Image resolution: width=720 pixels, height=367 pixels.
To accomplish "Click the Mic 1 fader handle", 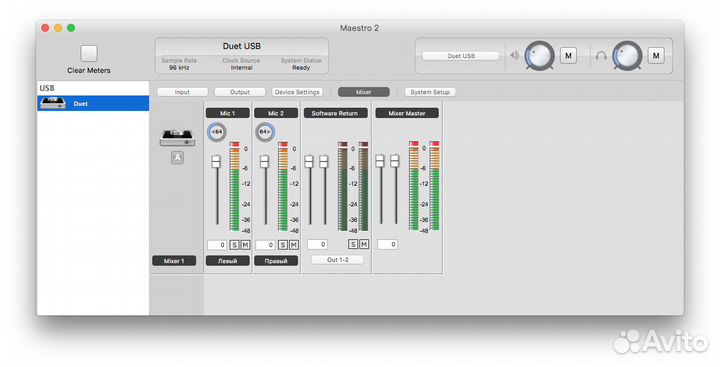I will pos(216,162).
